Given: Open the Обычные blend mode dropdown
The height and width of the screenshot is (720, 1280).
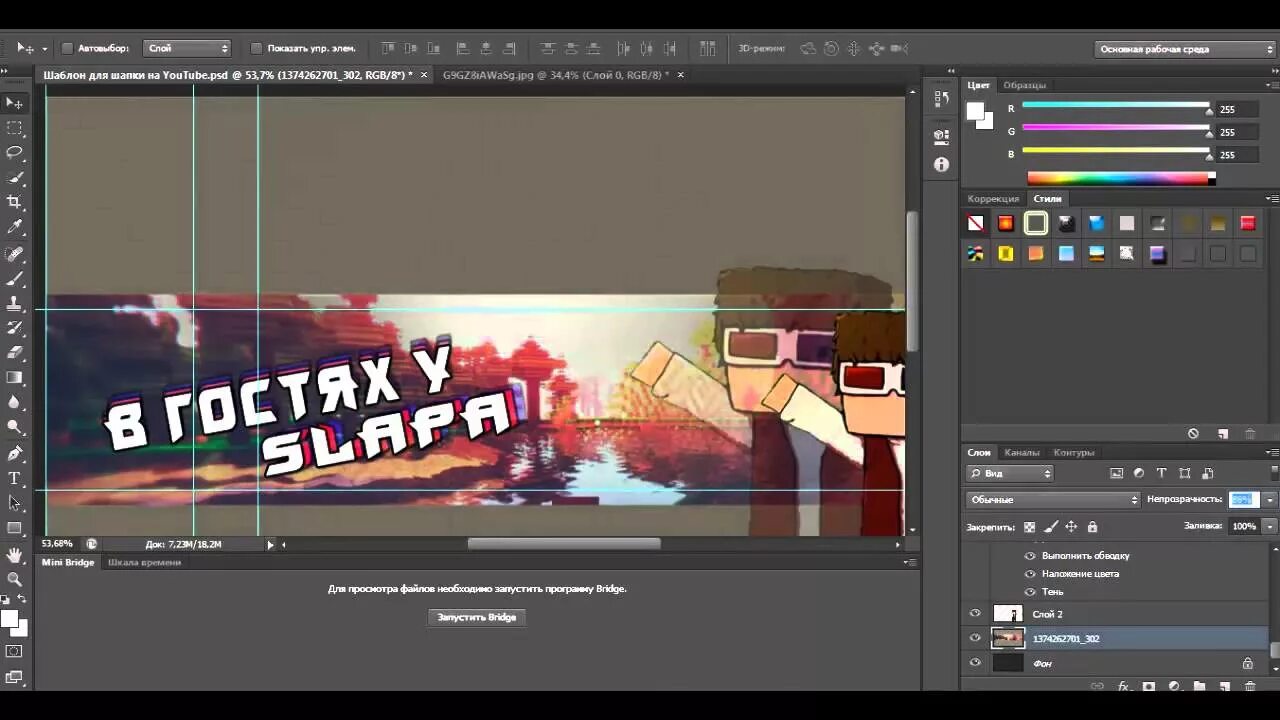Looking at the screenshot, I should click(1053, 499).
